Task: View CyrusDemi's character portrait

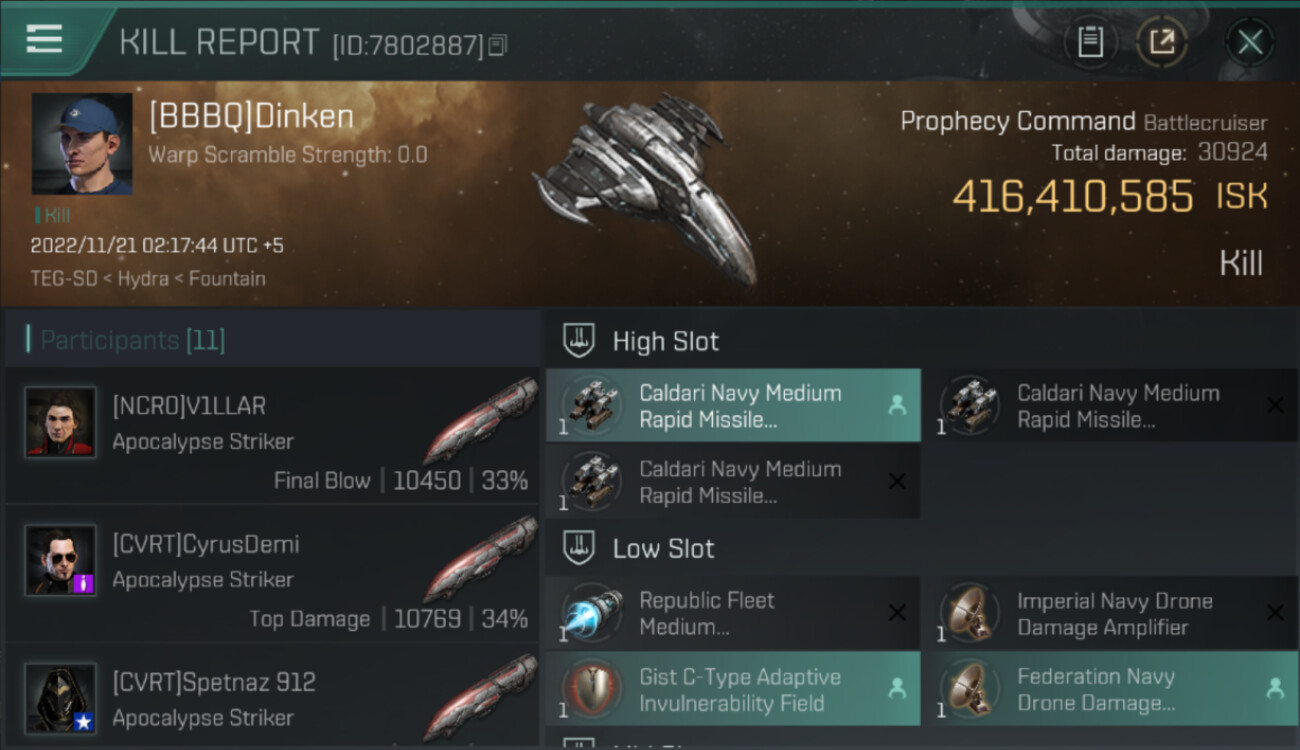Action: tap(61, 560)
